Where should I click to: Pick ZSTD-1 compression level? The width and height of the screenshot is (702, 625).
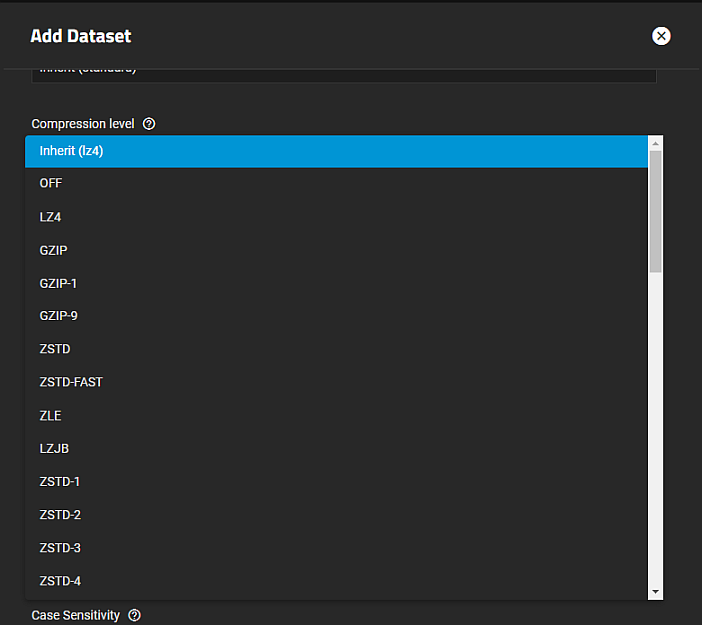point(336,481)
